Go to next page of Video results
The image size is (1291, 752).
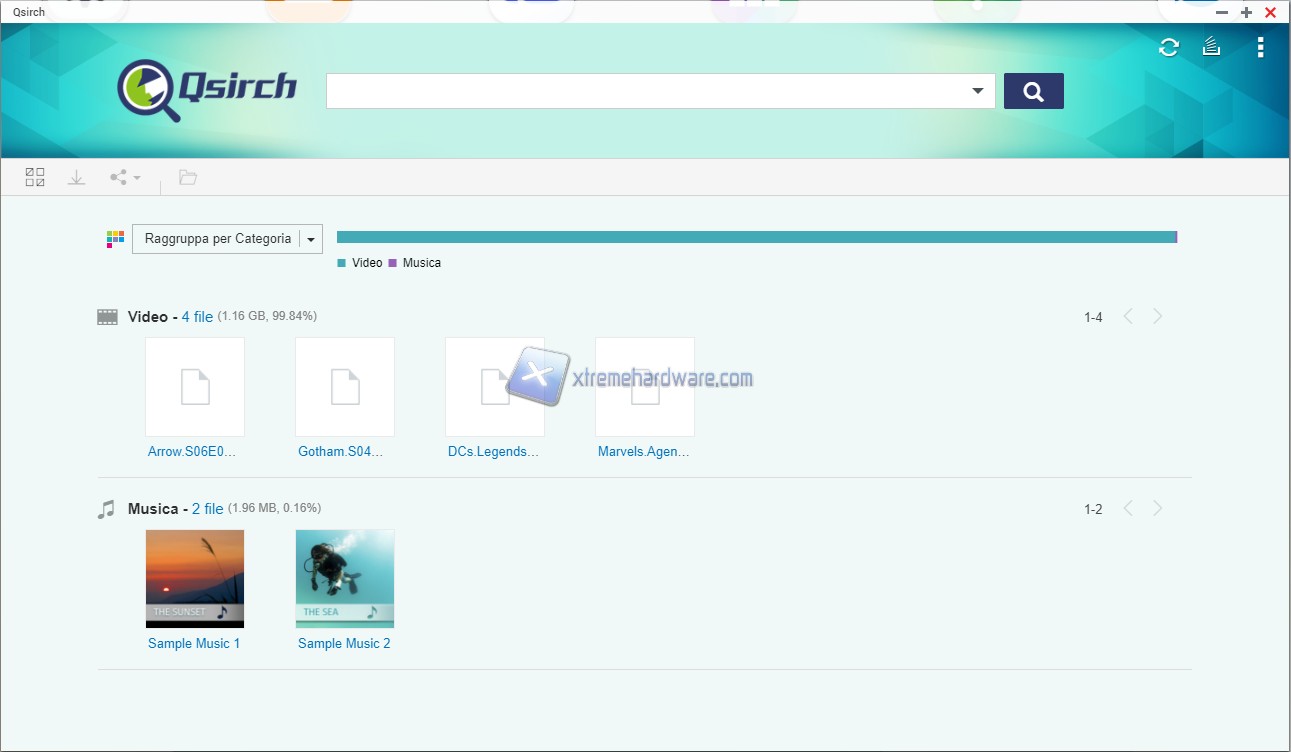1157,316
